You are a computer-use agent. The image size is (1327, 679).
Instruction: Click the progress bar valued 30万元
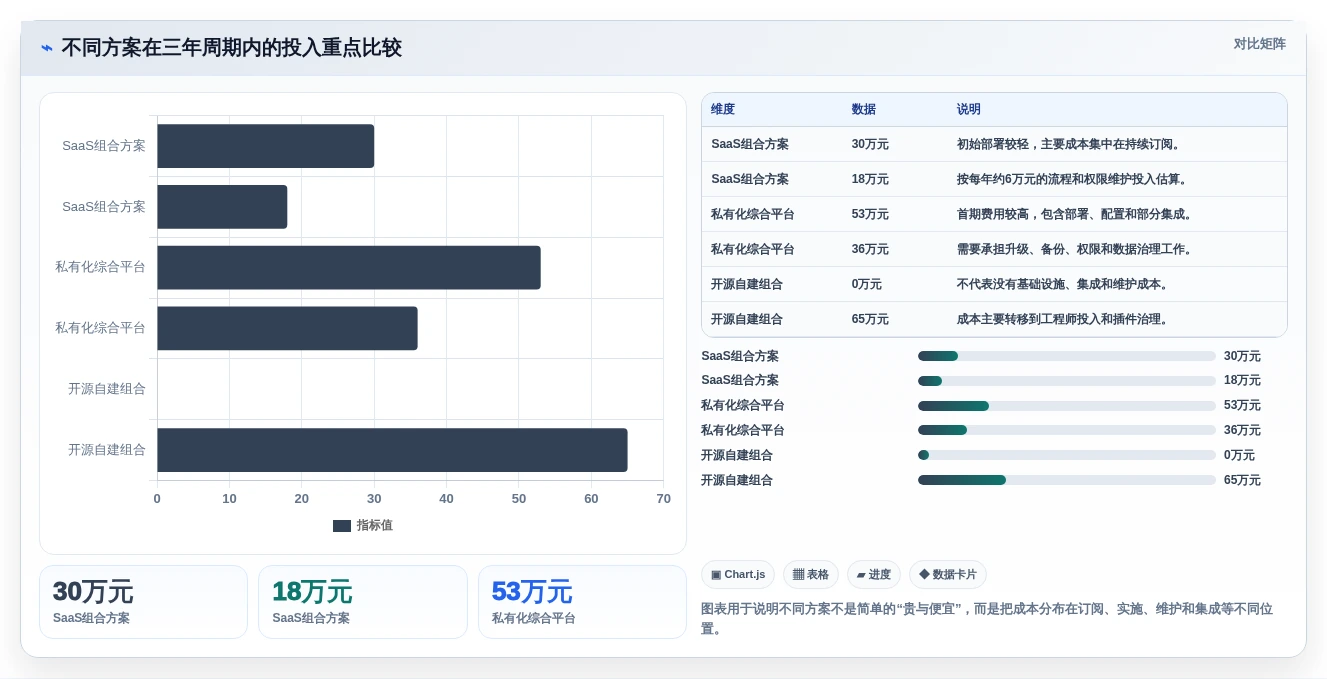(1067, 356)
